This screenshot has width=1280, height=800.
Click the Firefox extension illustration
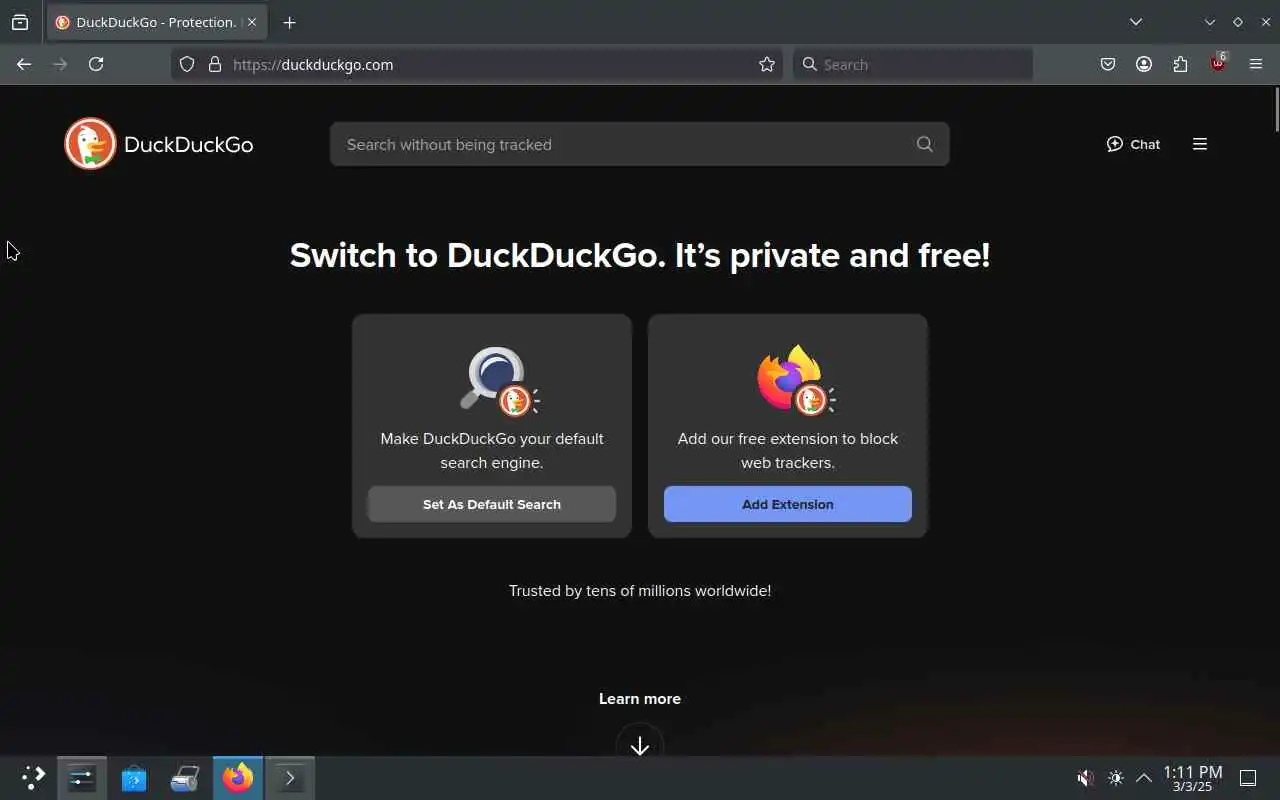click(x=795, y=380)
